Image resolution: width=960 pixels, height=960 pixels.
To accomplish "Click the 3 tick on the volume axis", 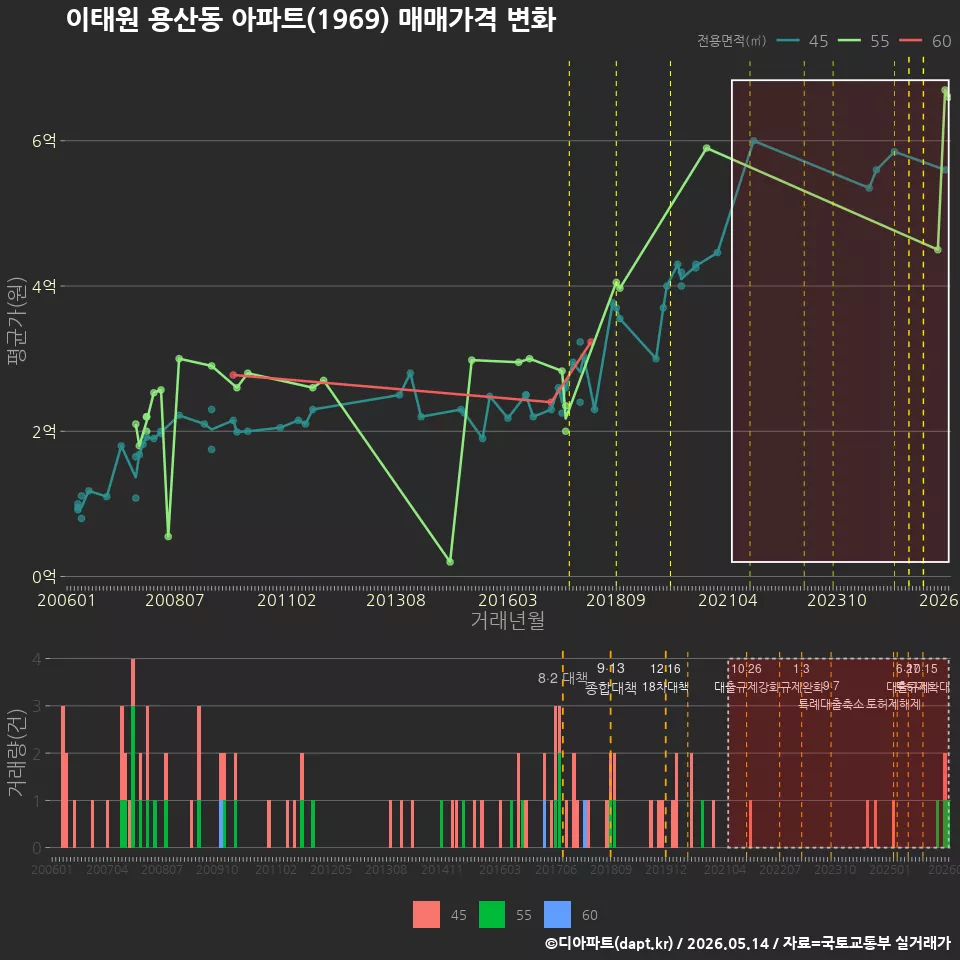I will (37, 707).
